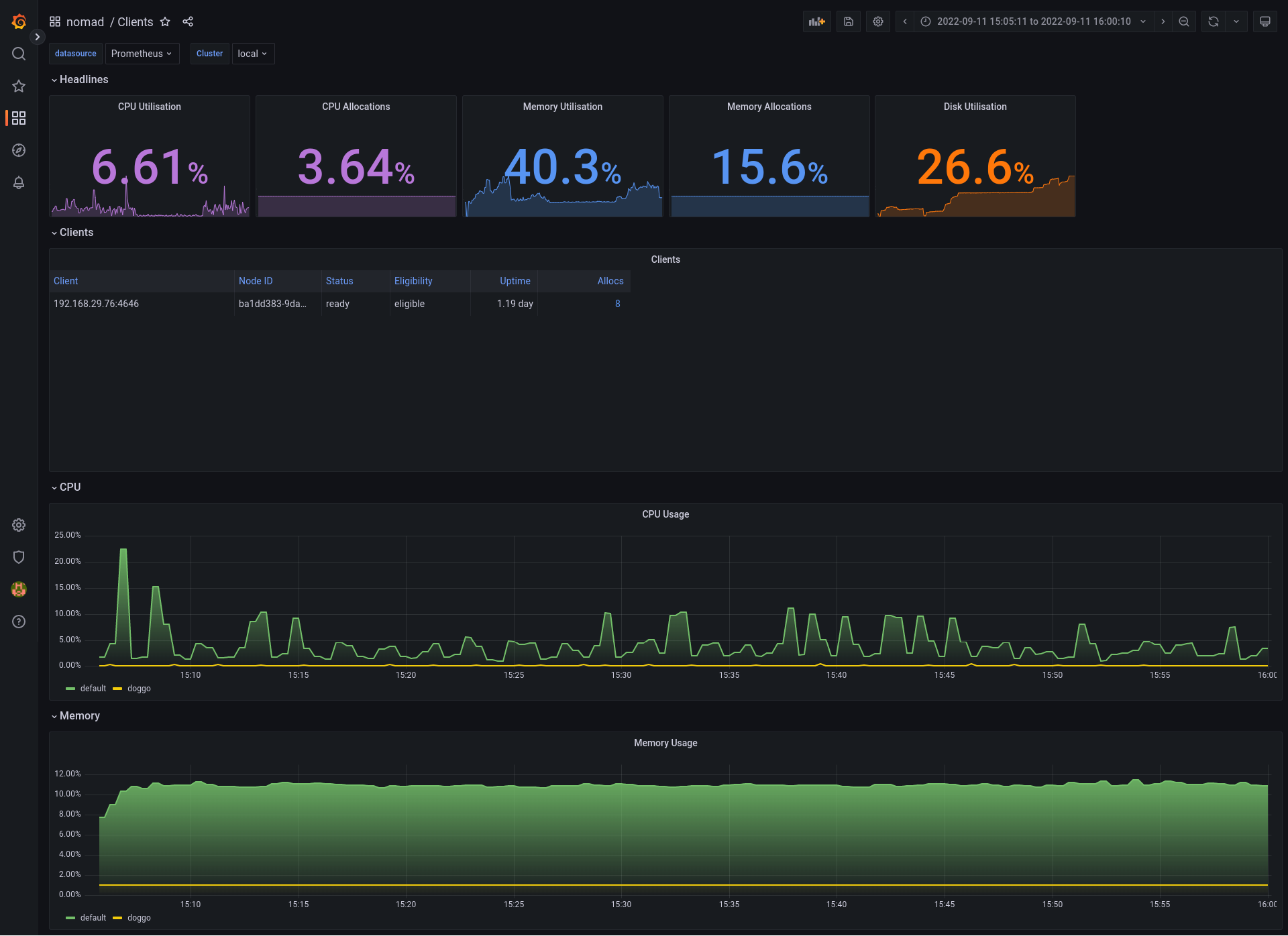This screenshot has width=1288, height=936.
Task: Click the Add panel icon
Action: pos(816,21)
